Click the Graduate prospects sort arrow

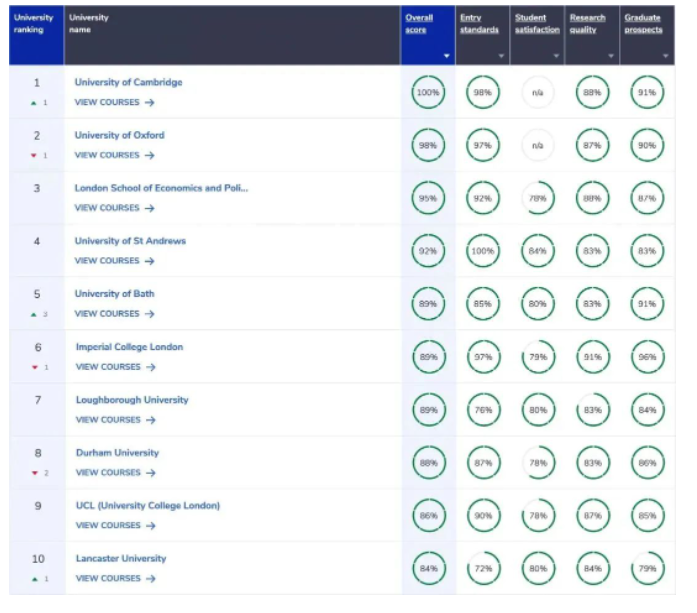click(x=665, y=56)
